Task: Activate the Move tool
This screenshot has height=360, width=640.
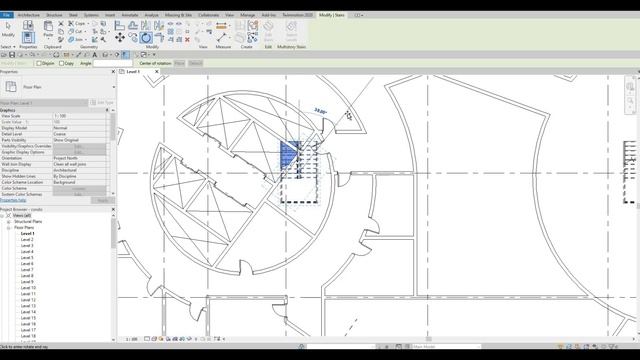Action: [x=120, y=38]
